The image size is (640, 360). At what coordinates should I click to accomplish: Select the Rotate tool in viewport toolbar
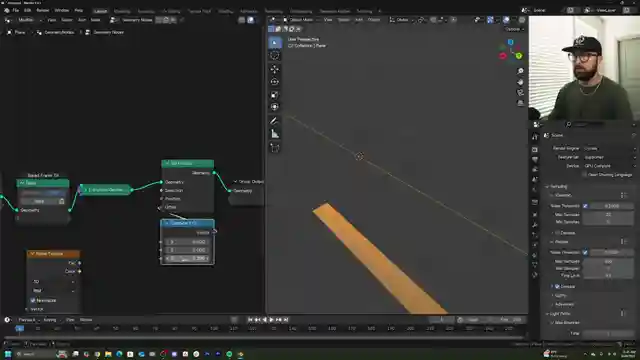(275, 82)
